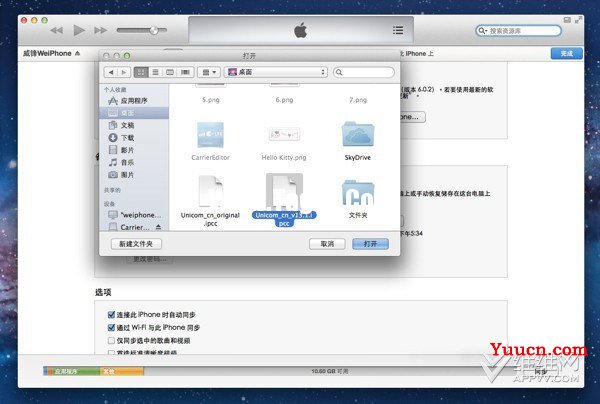Viewport: 600px width, 404px height.
Task: Select the Unicom_cn_original.ipcc file
Action: click(x=210, y=191)
